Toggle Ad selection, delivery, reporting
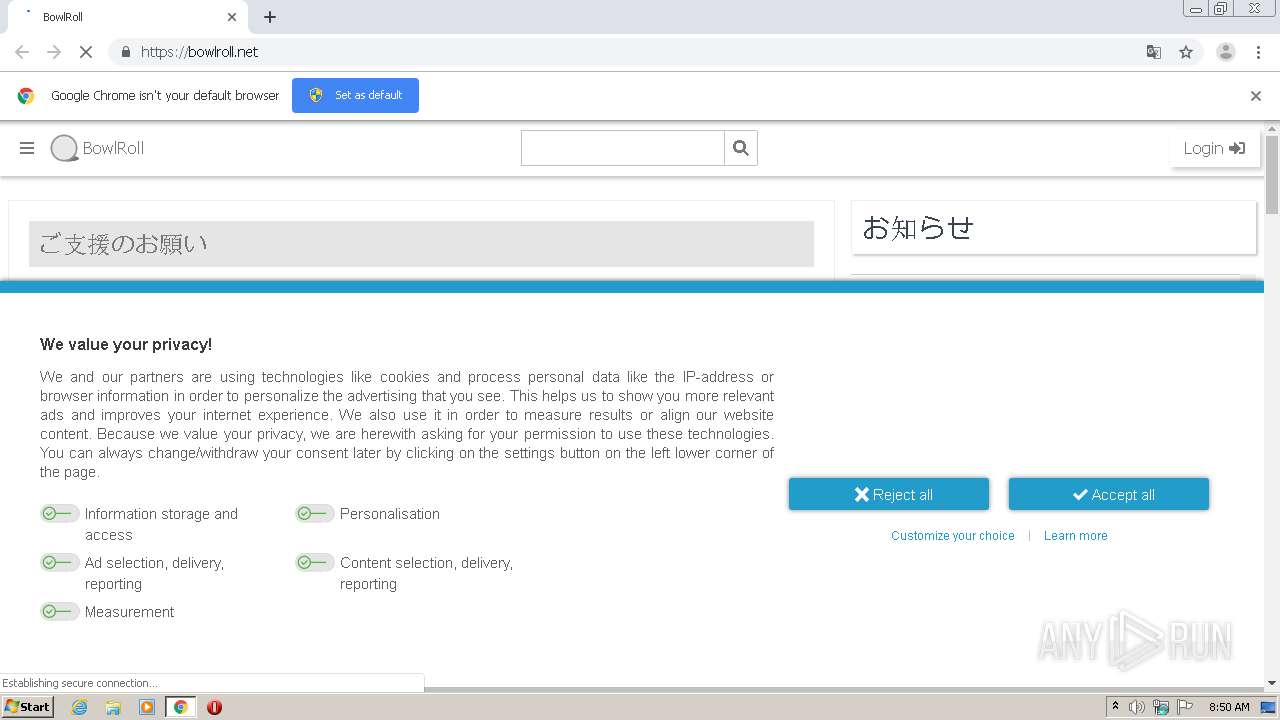Image resolution: width=1280 pixels, height=720 pixels. click(x=59, y=562)
